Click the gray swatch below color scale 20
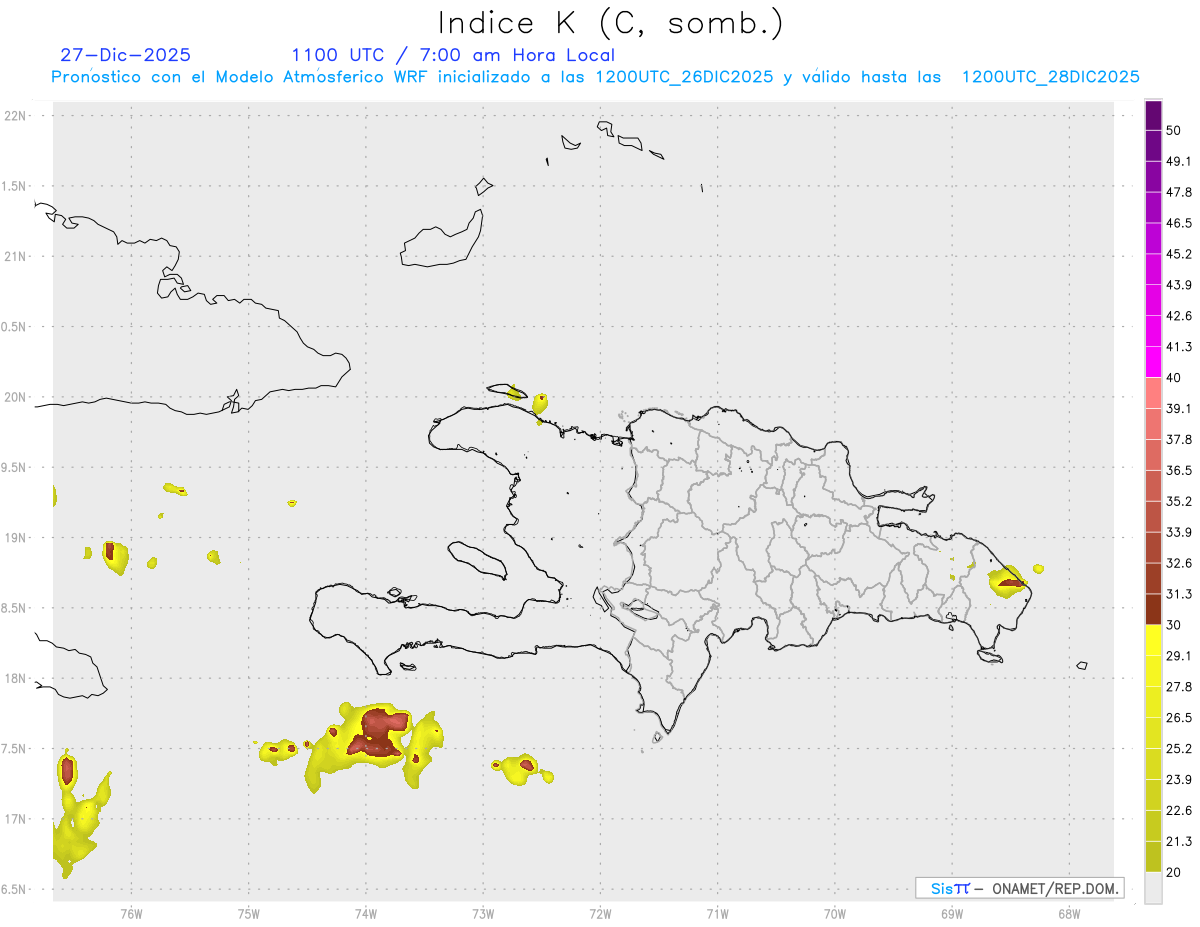The image size is (1200, 927). click(1153, 887)
